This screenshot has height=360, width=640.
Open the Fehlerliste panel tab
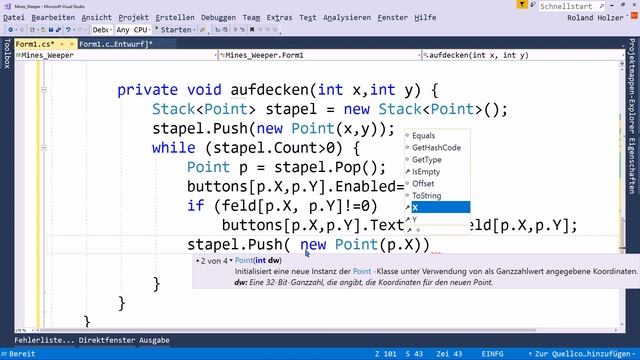44,340
